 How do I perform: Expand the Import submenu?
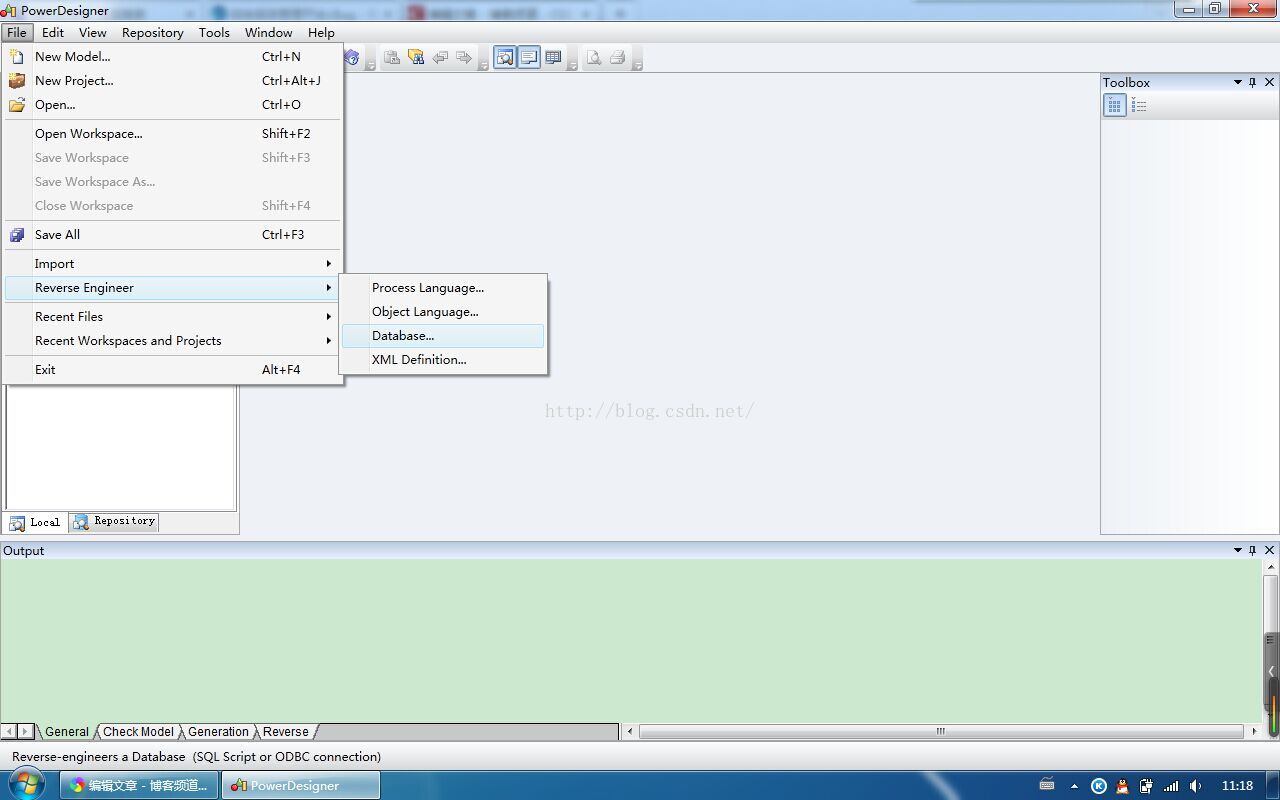coord(173,264)
